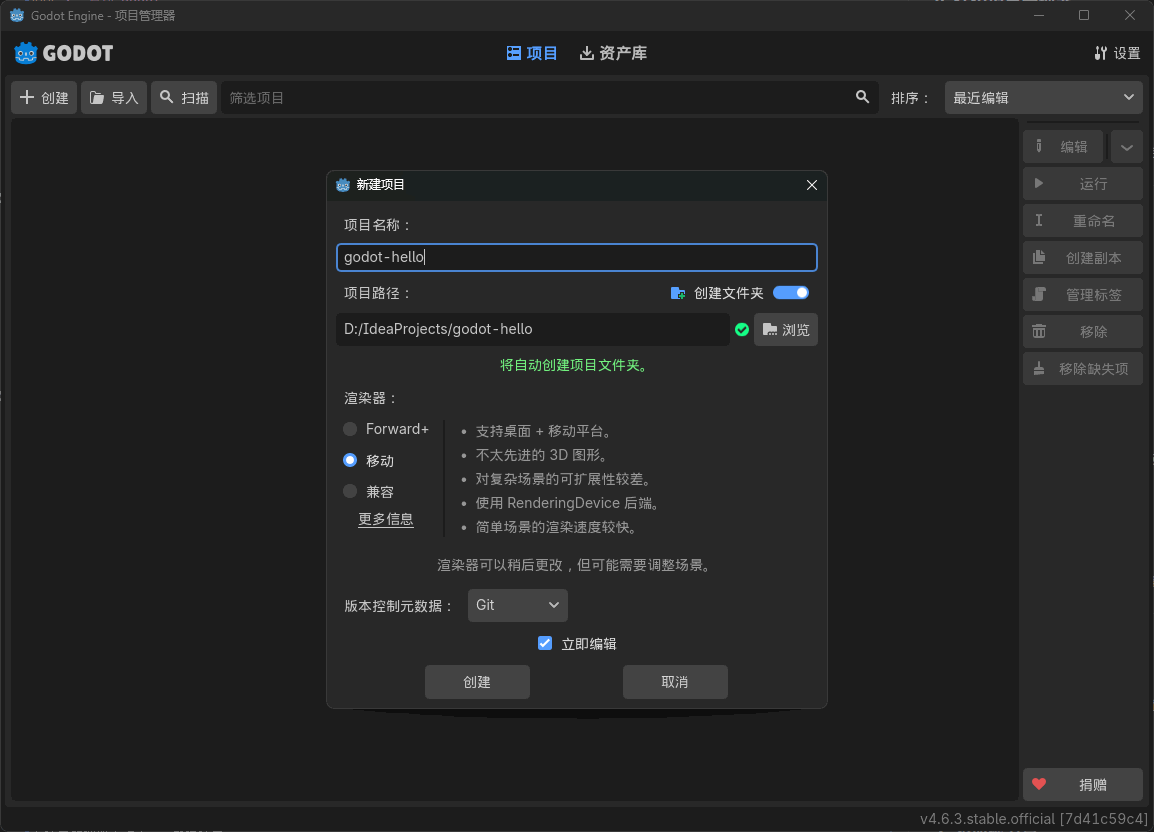
Task: Select the 兼容 renderer option
Action: pos(369,491)
